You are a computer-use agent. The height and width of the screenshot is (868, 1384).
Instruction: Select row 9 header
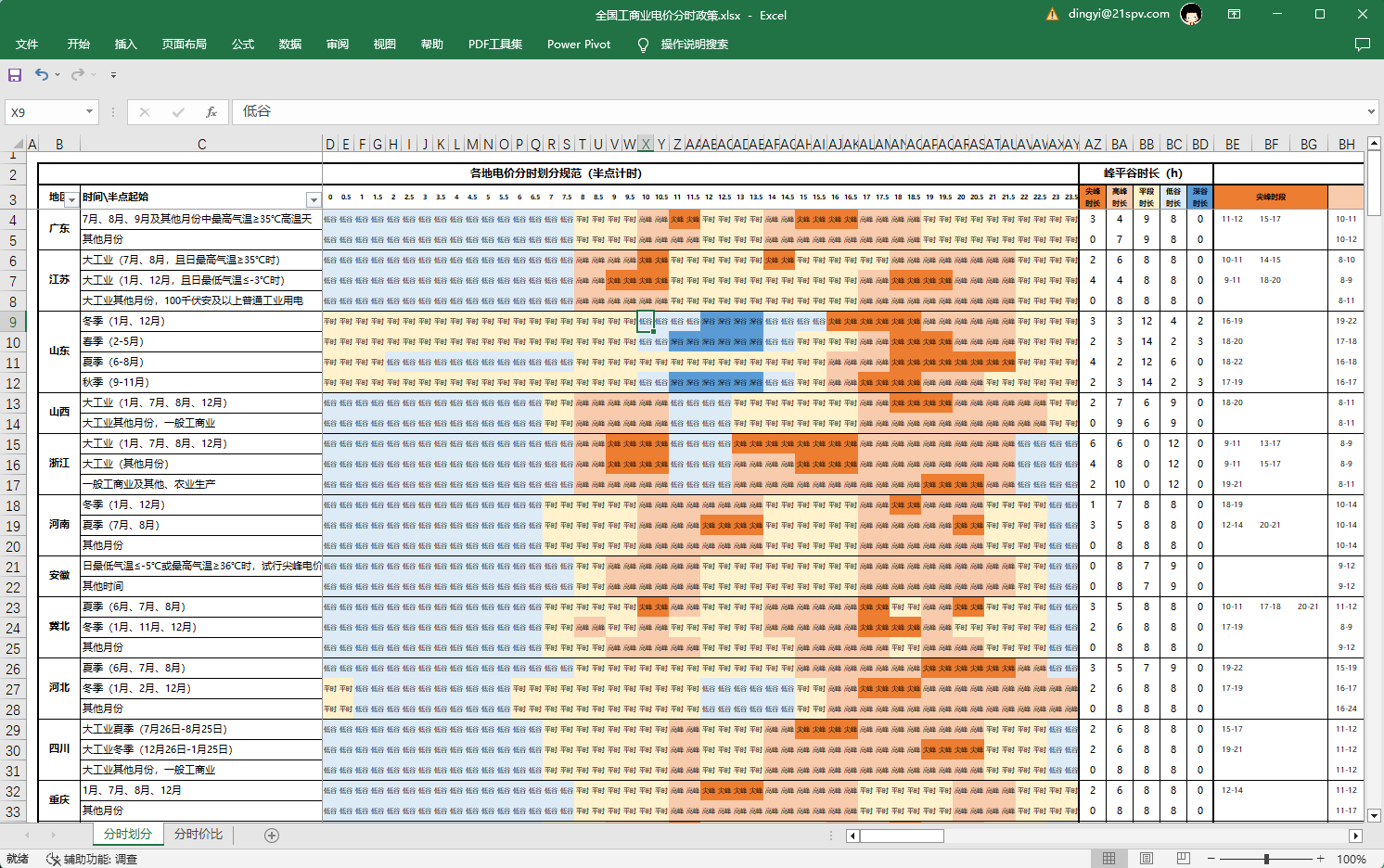(13, 322)
